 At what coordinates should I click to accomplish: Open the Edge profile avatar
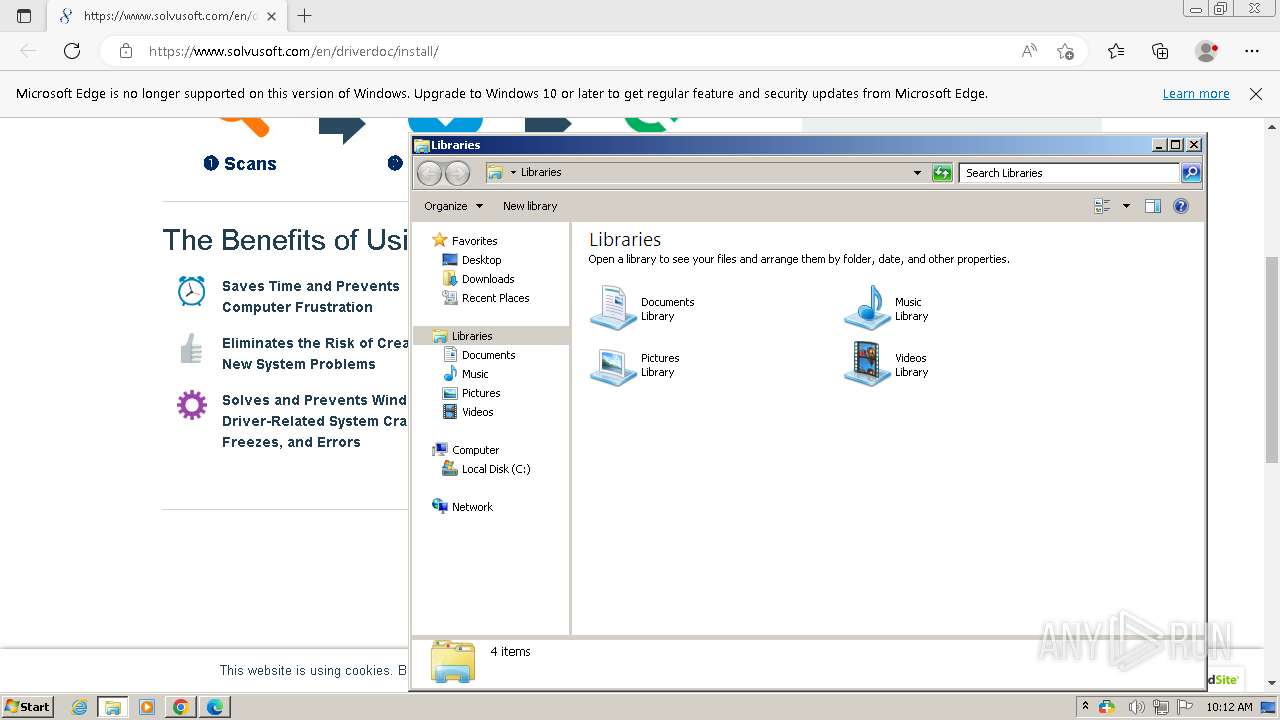tap(1207, 51)
